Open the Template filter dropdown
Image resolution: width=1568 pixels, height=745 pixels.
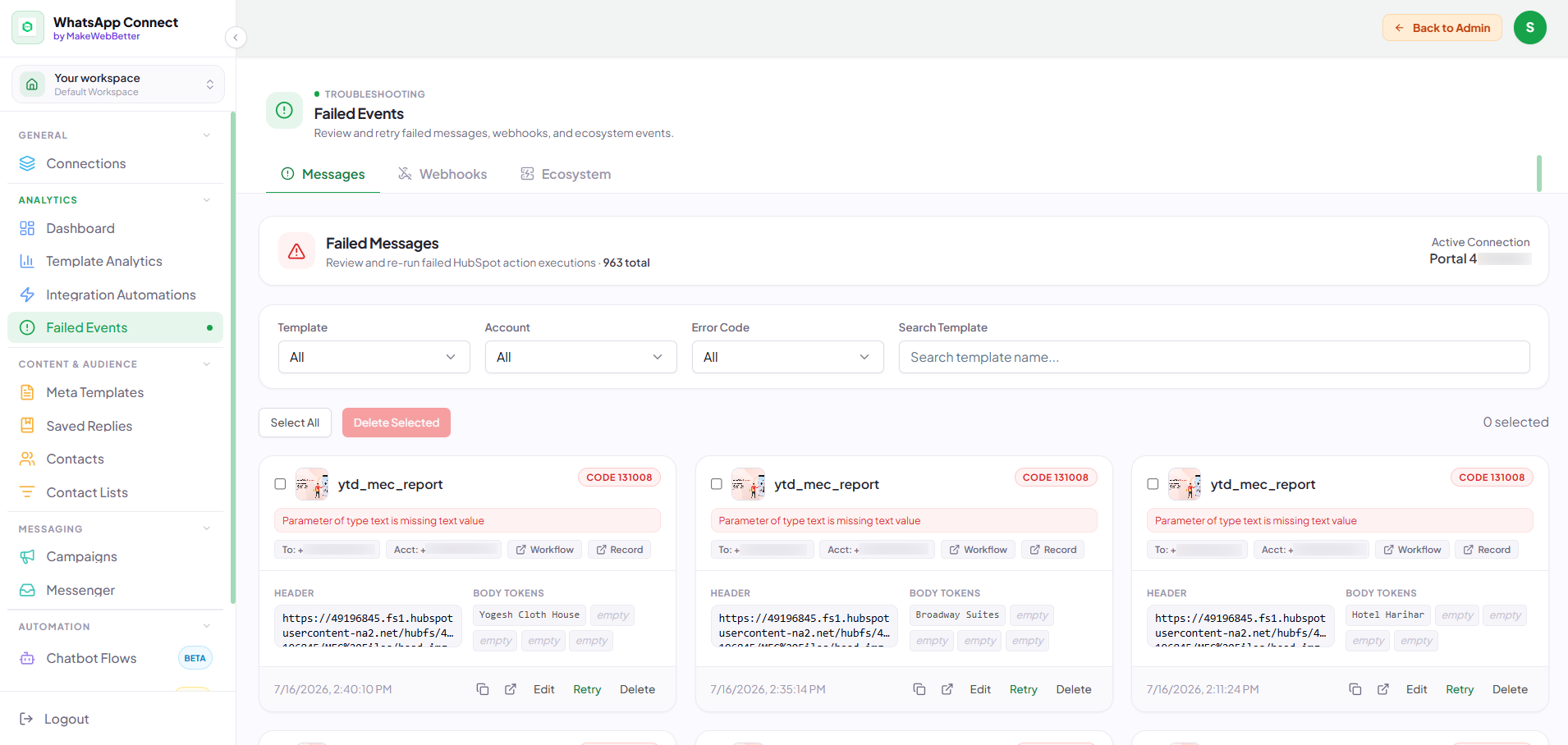[x=374, y=357]
